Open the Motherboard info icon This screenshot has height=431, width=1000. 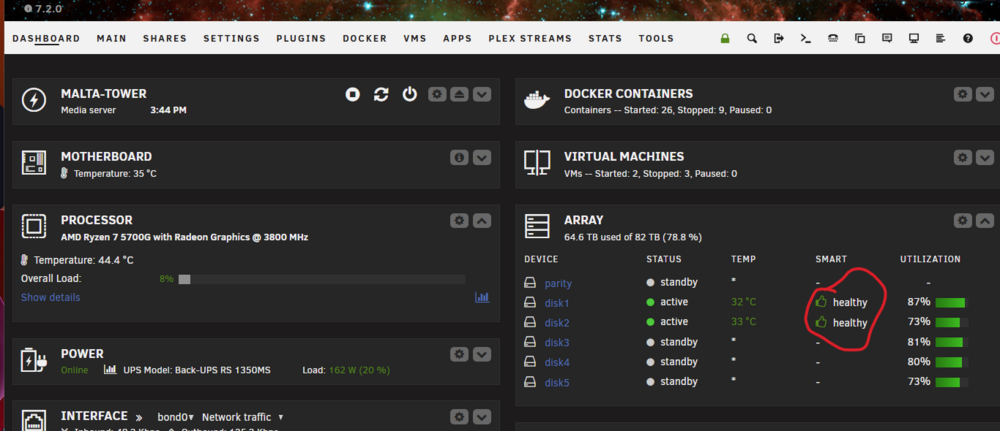click(x=459, y=157)
